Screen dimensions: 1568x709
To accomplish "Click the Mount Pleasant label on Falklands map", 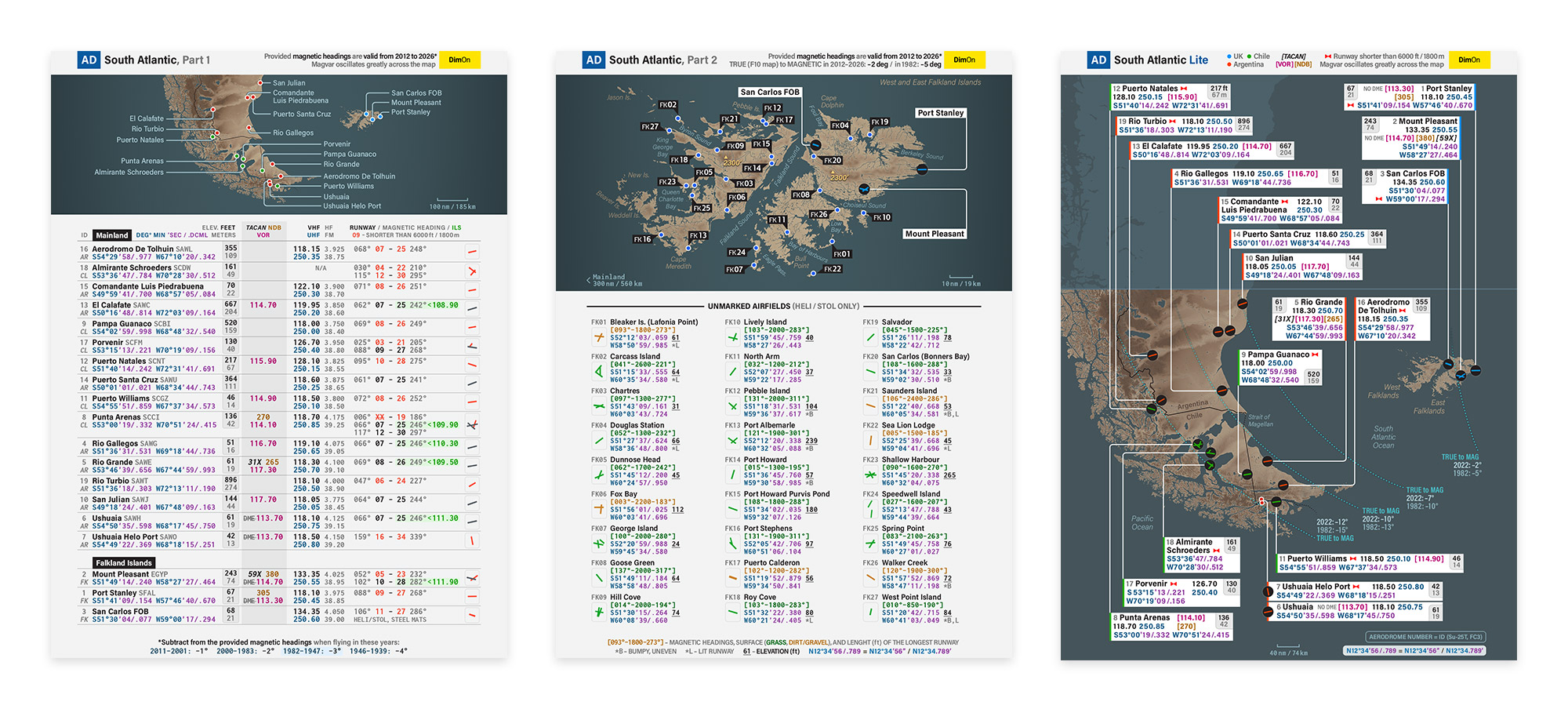I will click(935, 234).
